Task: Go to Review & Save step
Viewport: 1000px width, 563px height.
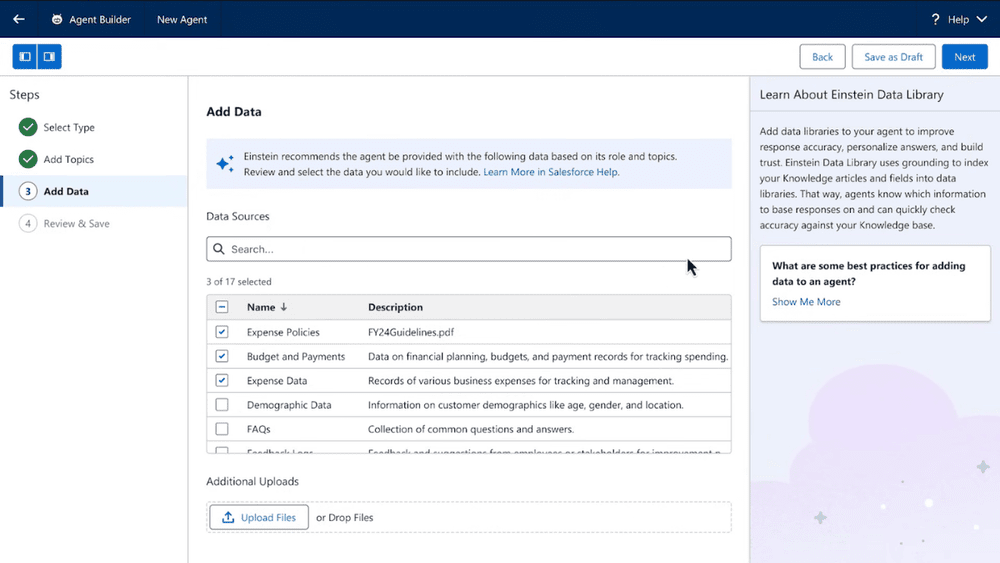Action: 77,224
